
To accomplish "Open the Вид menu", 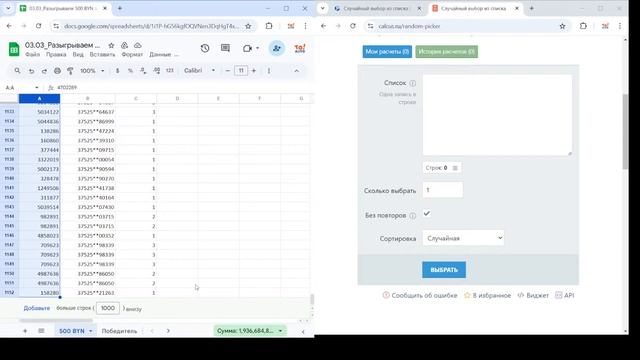I will point(78,54).
